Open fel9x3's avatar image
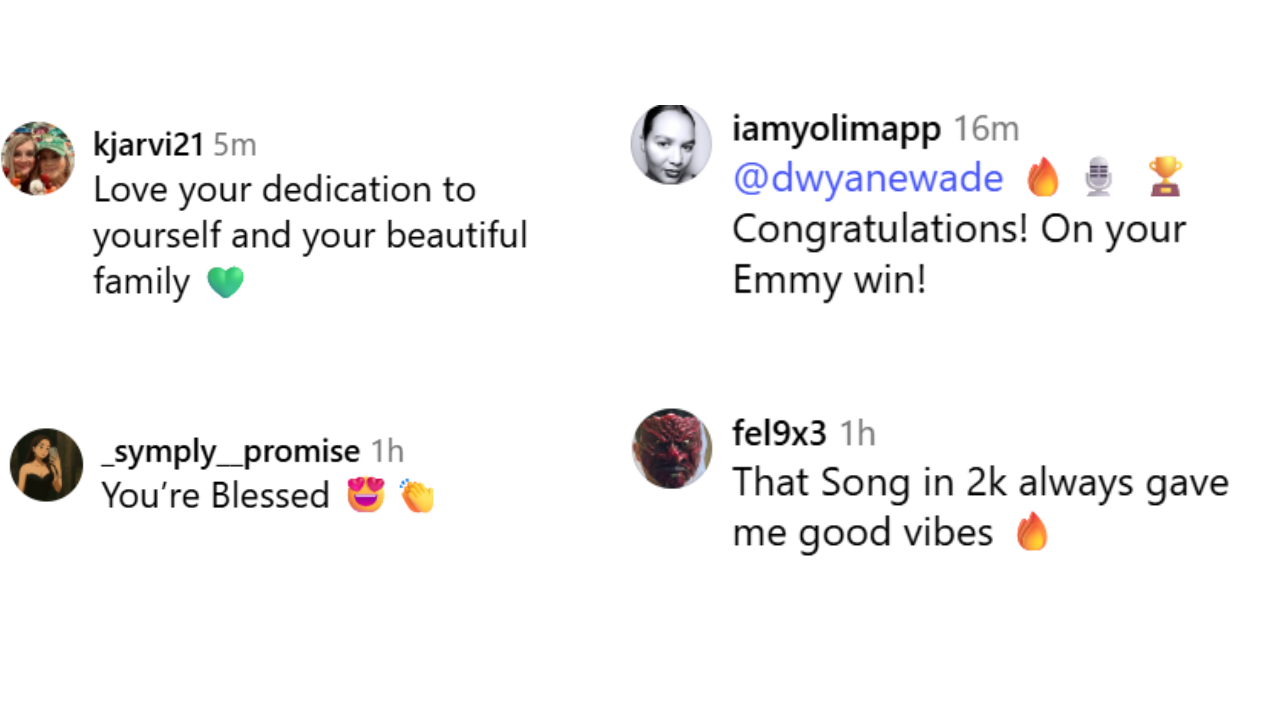 point(671,448)
